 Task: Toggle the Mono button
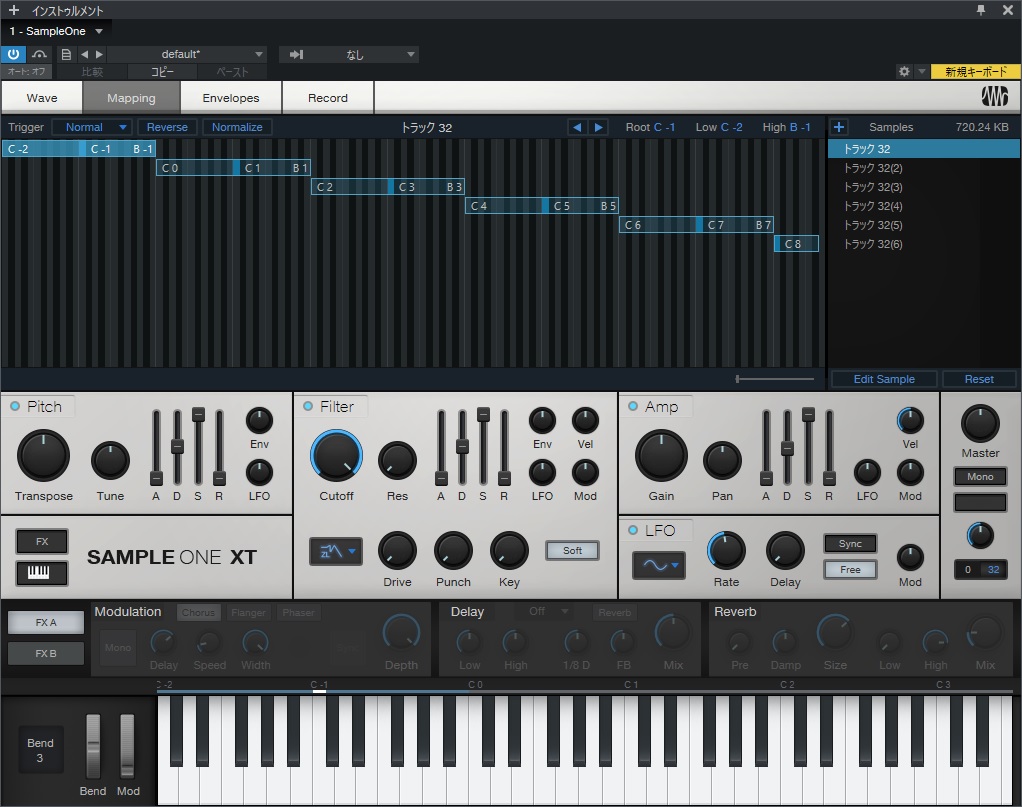click(x=980, y=477)
